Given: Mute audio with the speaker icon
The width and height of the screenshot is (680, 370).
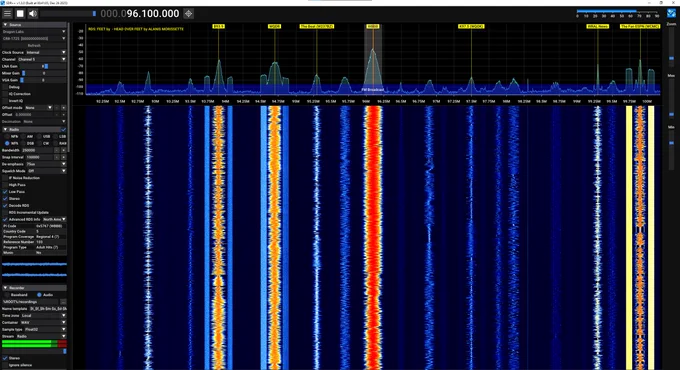Looking at the screenshot, I should point(33,13).
